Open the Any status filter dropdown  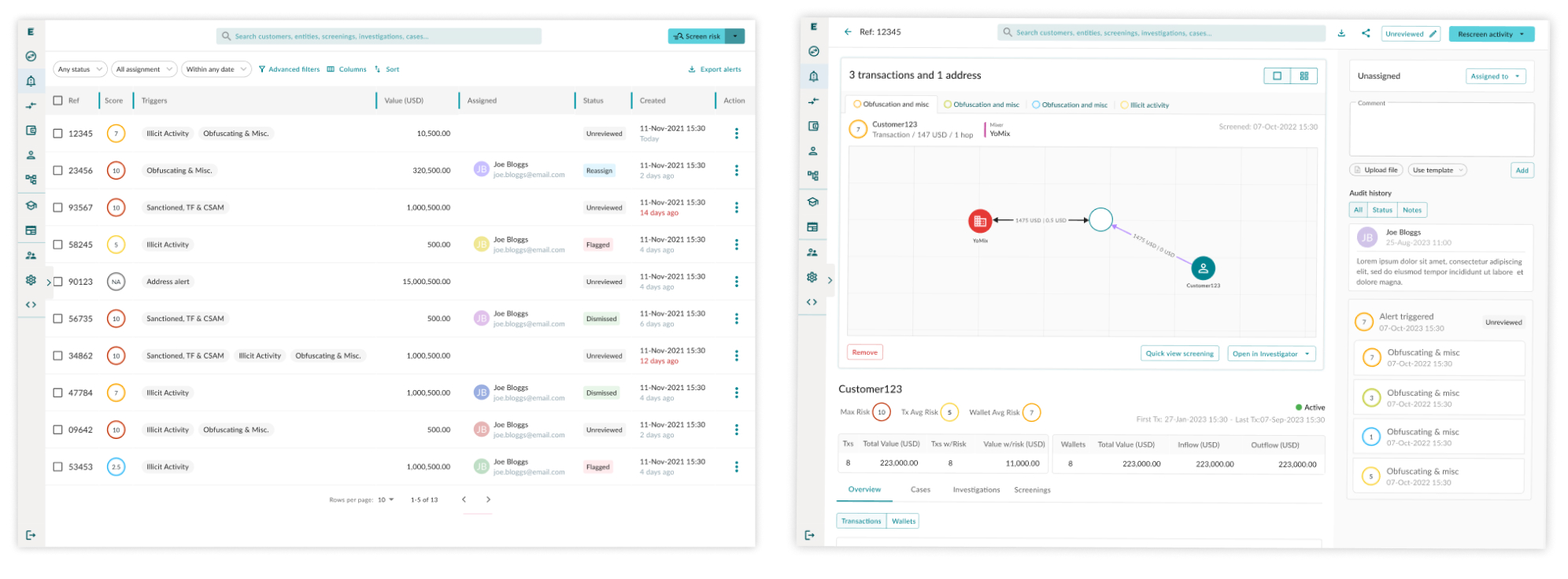tap(80, 69)
